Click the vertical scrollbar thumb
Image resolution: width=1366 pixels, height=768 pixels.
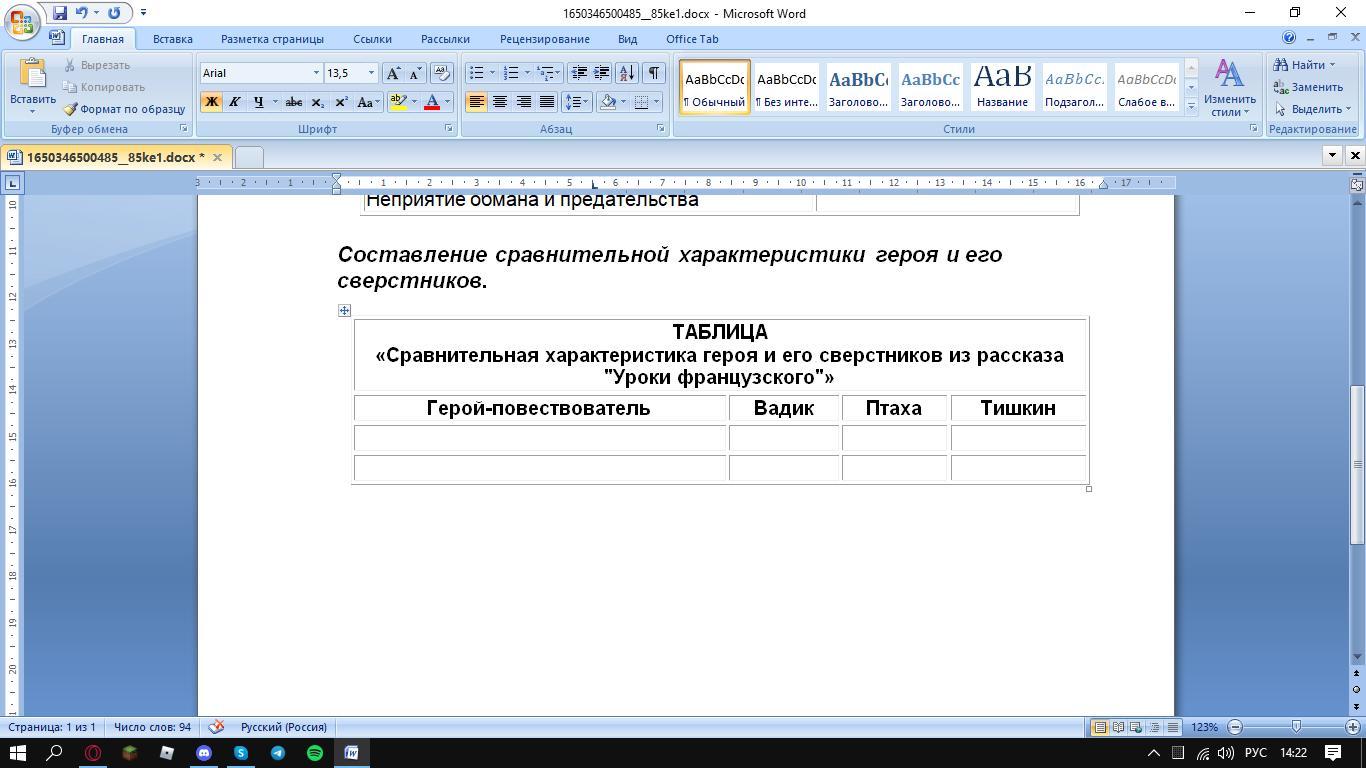click(x=1357, y=465)
